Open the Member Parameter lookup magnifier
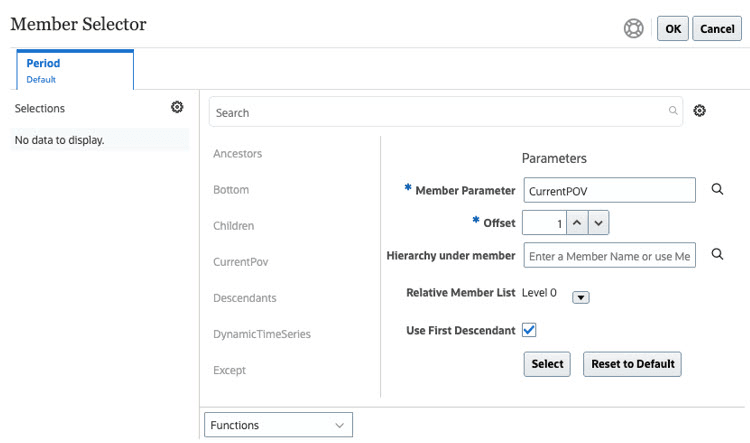This screenshot has width=750, height=443. point(717,189)
